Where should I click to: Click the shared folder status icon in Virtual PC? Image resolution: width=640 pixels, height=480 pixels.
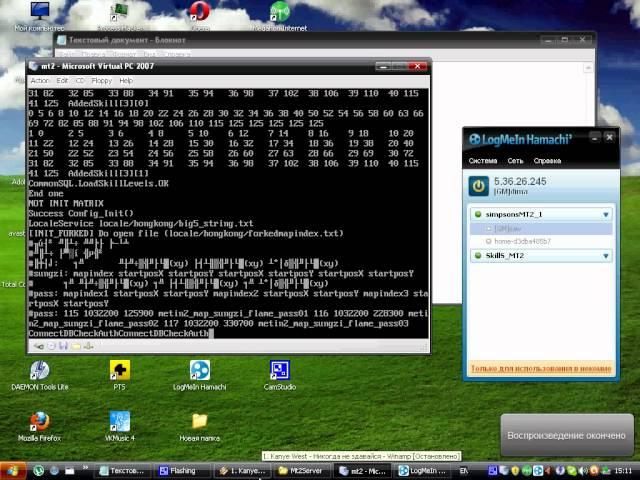click(76, 347)
